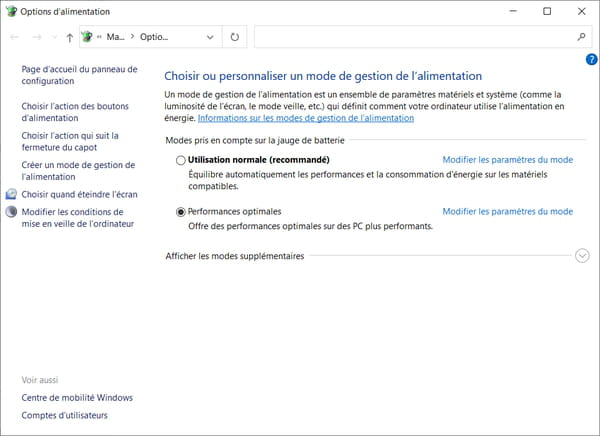
Task: Open Page d'accueil du panneau de configuration
Action: (79, 75)
